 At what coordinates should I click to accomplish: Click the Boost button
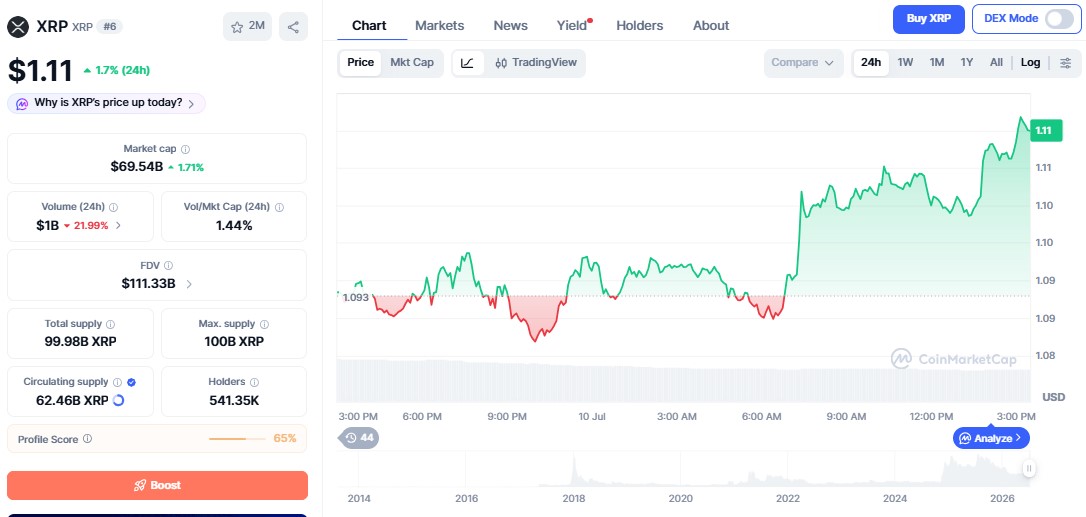[157, 485]
